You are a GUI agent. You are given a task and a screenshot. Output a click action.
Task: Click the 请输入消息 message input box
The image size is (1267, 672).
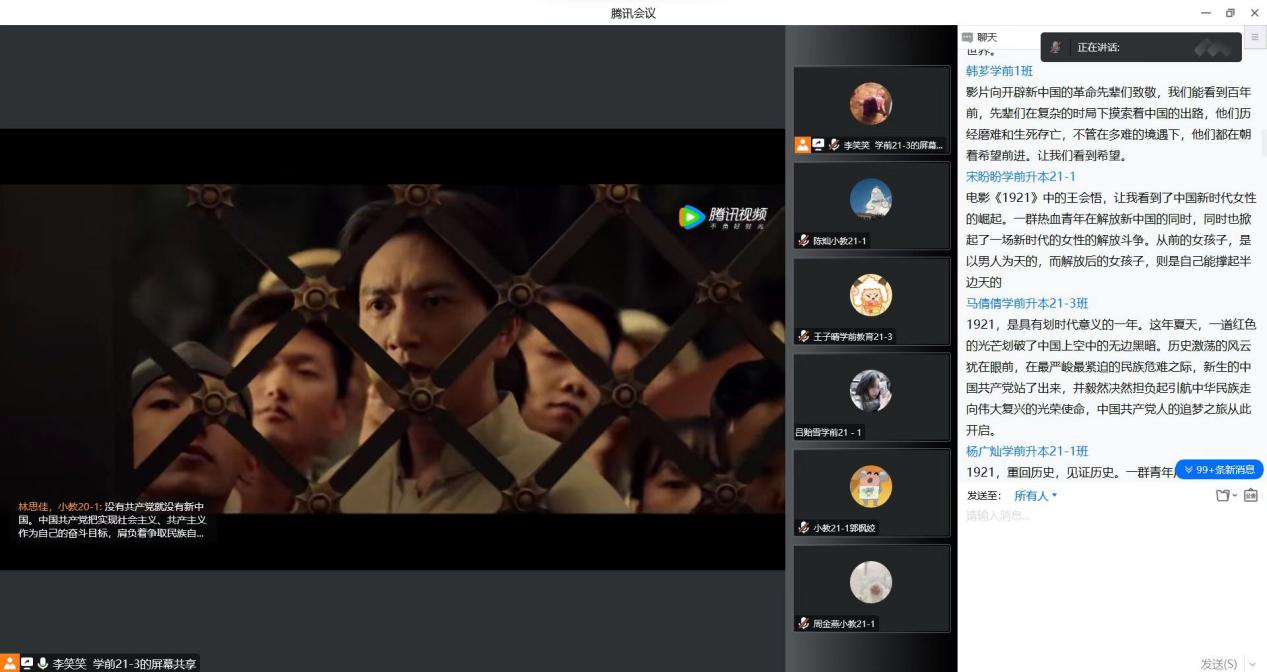click(x=1112, y=580)
